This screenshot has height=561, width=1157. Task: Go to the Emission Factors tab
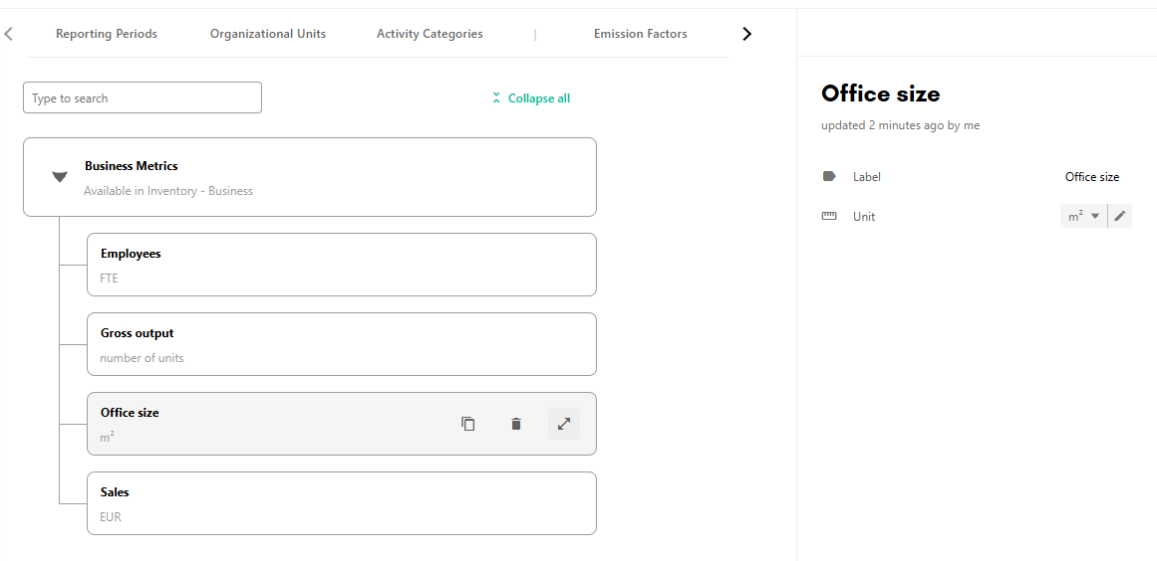(x=640, y=33)
